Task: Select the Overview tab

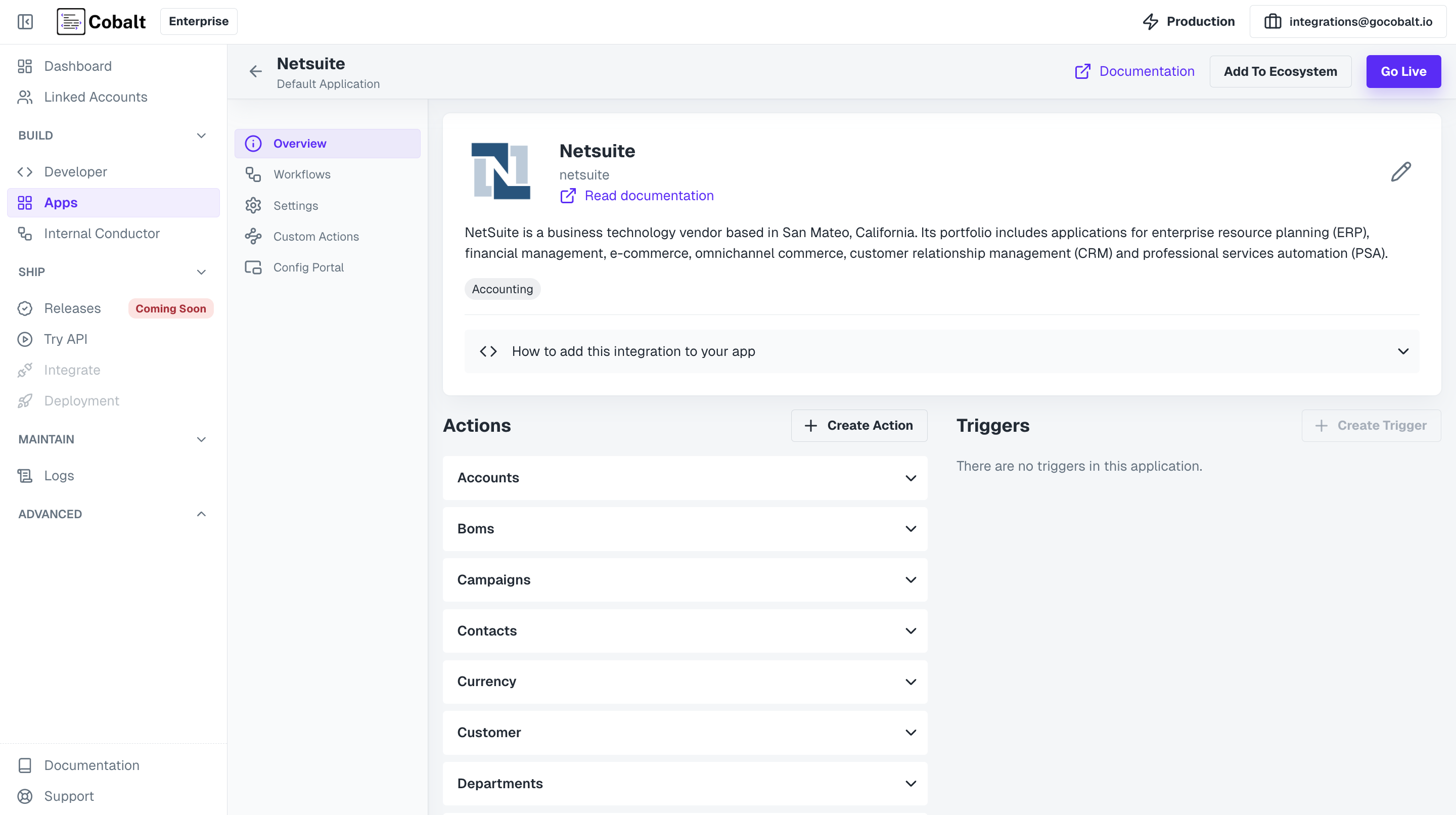Action: [300, 143]
